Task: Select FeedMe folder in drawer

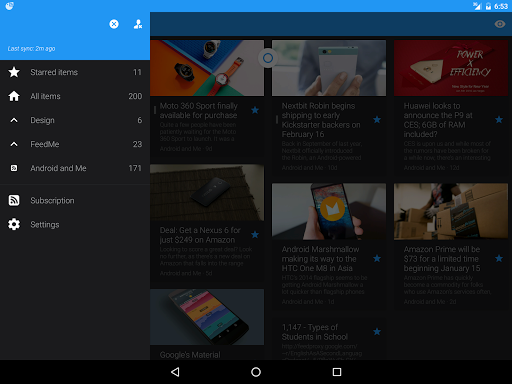Action: [x=75, y=144]
